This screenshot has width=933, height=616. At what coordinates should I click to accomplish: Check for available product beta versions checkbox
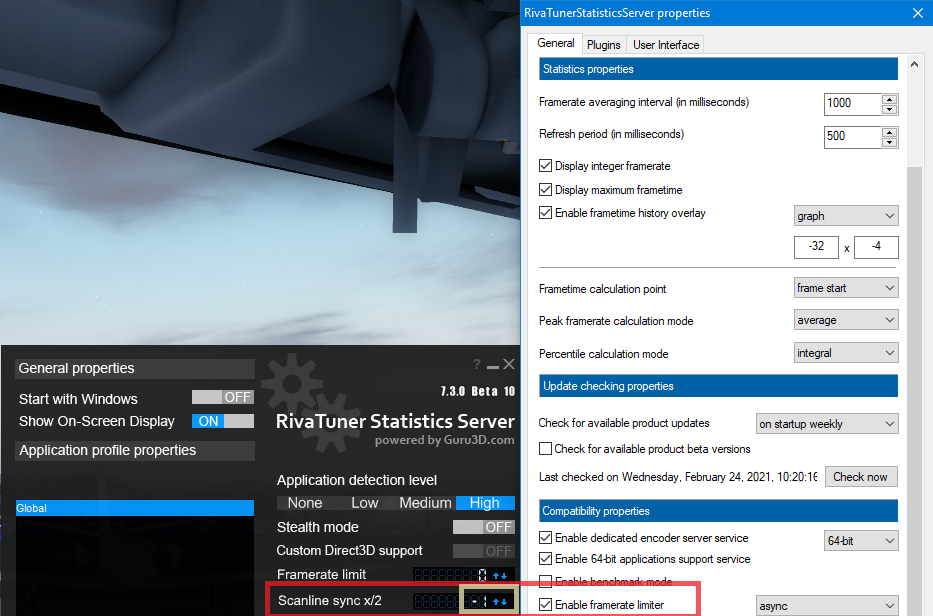point(545,448)
